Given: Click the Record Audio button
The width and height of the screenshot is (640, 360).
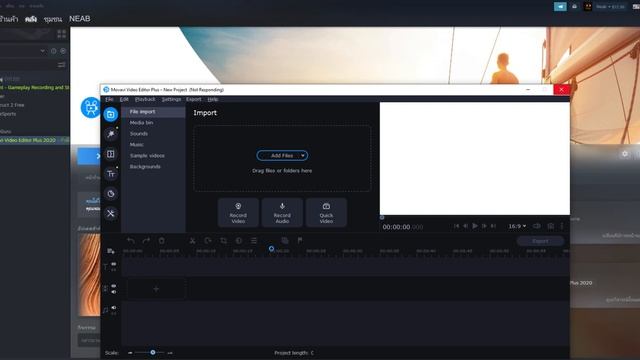Looking at the screenshot, I should (x=282, y=212).
